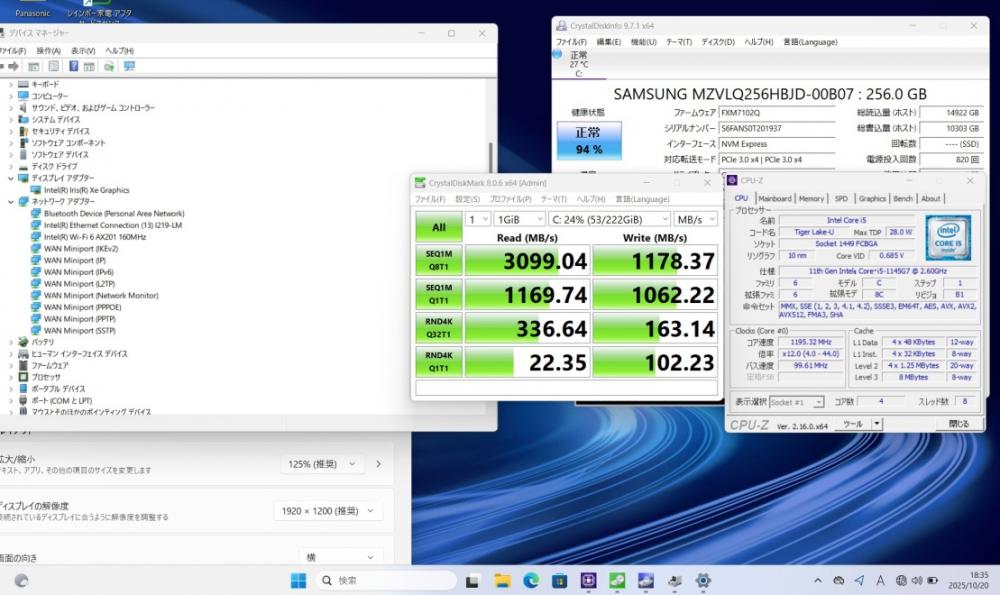Expand the キーボード device category
This screenshot has width=1000, height=595.
[11, 84]
